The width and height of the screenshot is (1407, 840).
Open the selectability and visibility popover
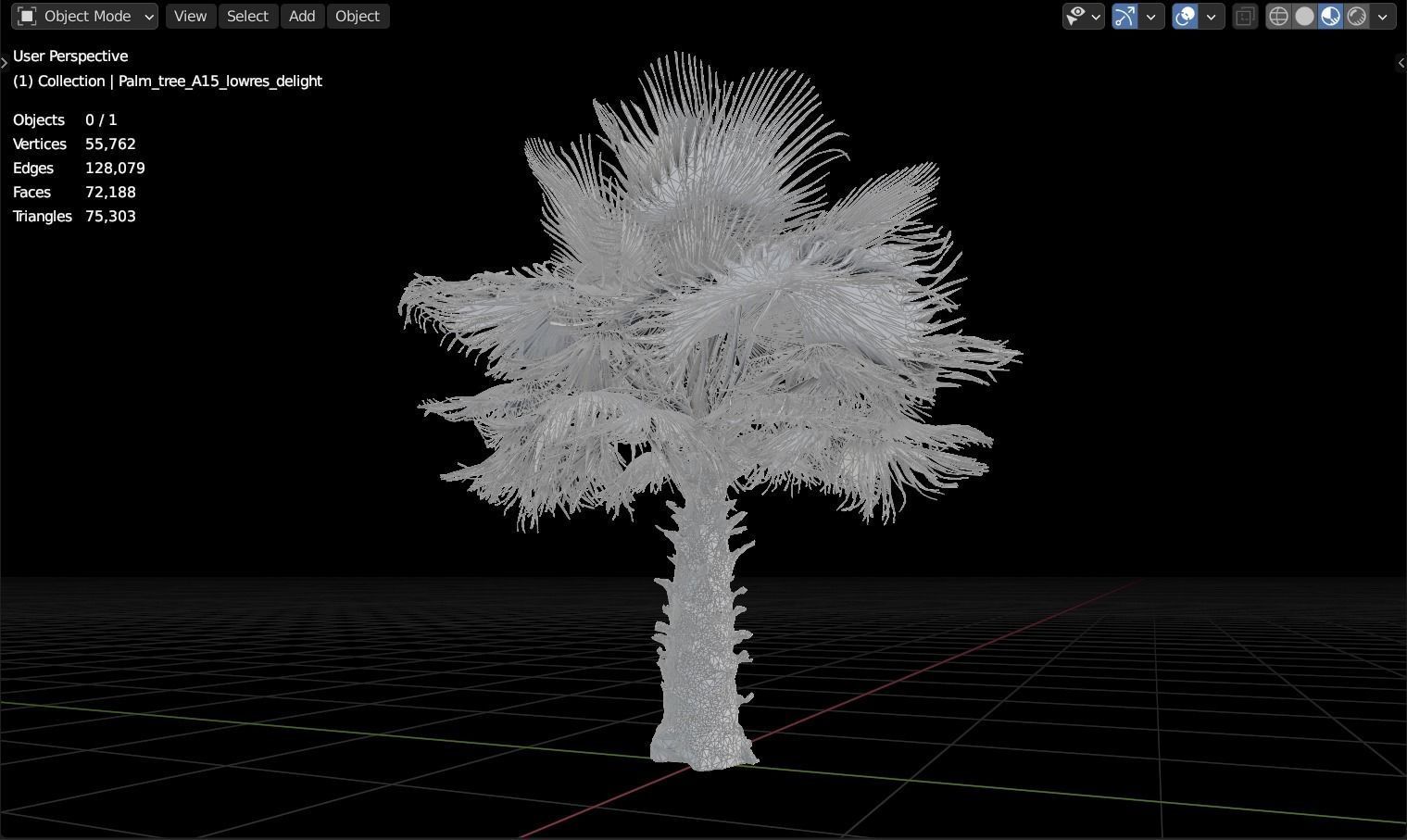click(1083, 16)
